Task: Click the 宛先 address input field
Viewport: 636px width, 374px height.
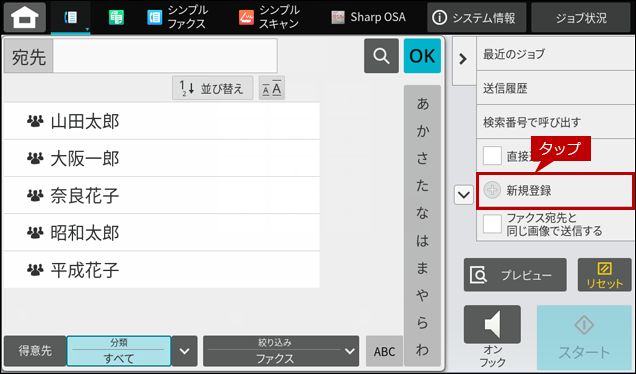Action: (165, 56)
